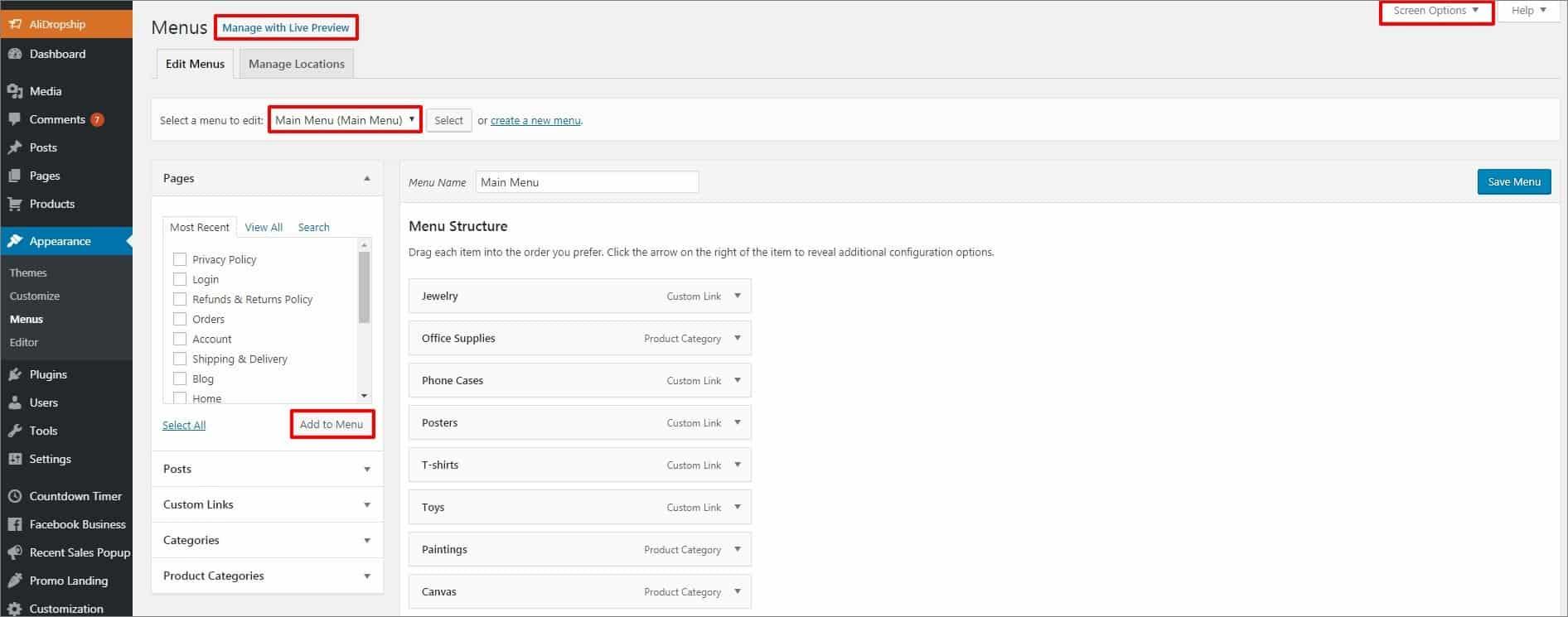Click the Add to Menu button
The image size is (1568, 617).
pos(332,424)
